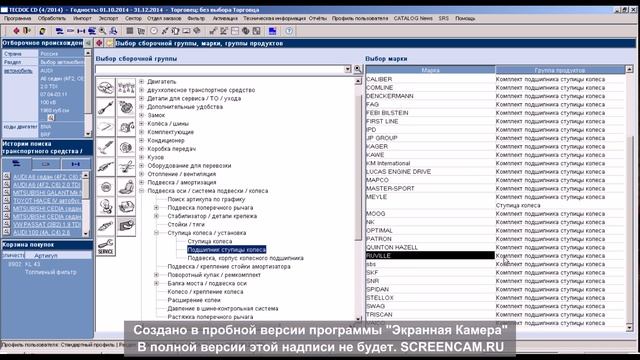
Task: Select the engine assembly group icon
Action: click(x=126, y=87)
